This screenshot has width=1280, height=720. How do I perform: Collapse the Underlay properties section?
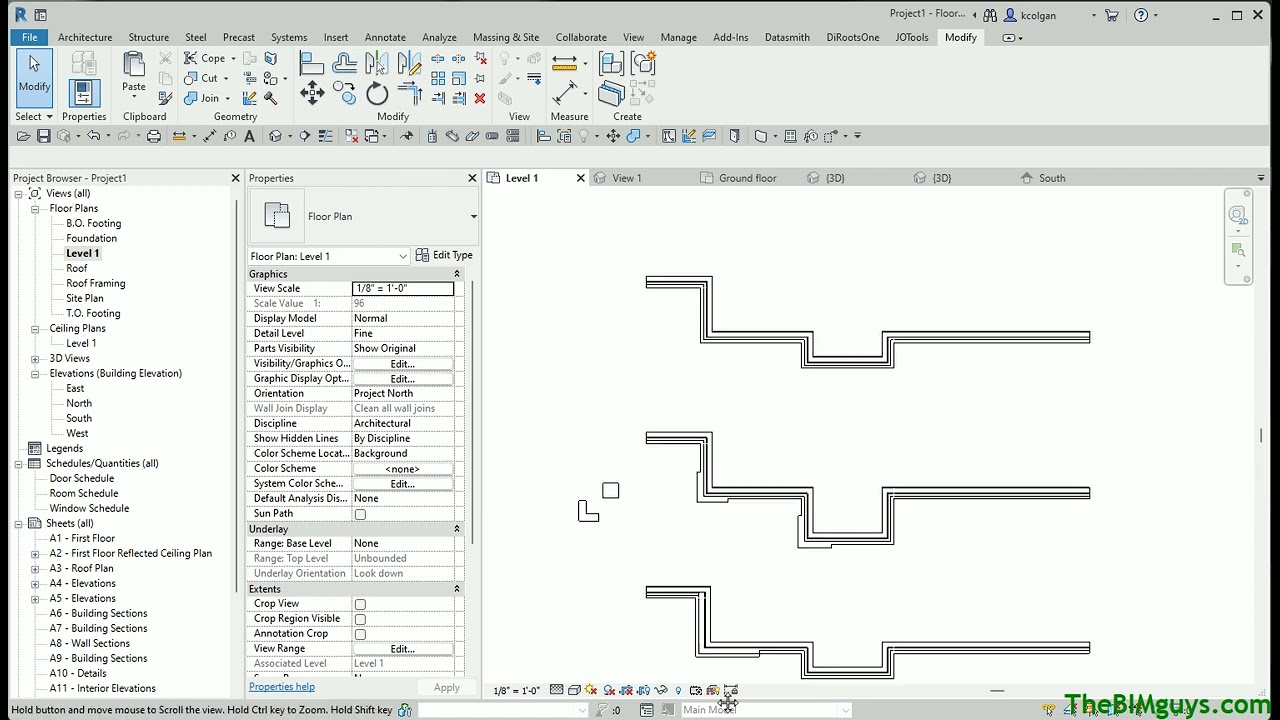point(457,529)
